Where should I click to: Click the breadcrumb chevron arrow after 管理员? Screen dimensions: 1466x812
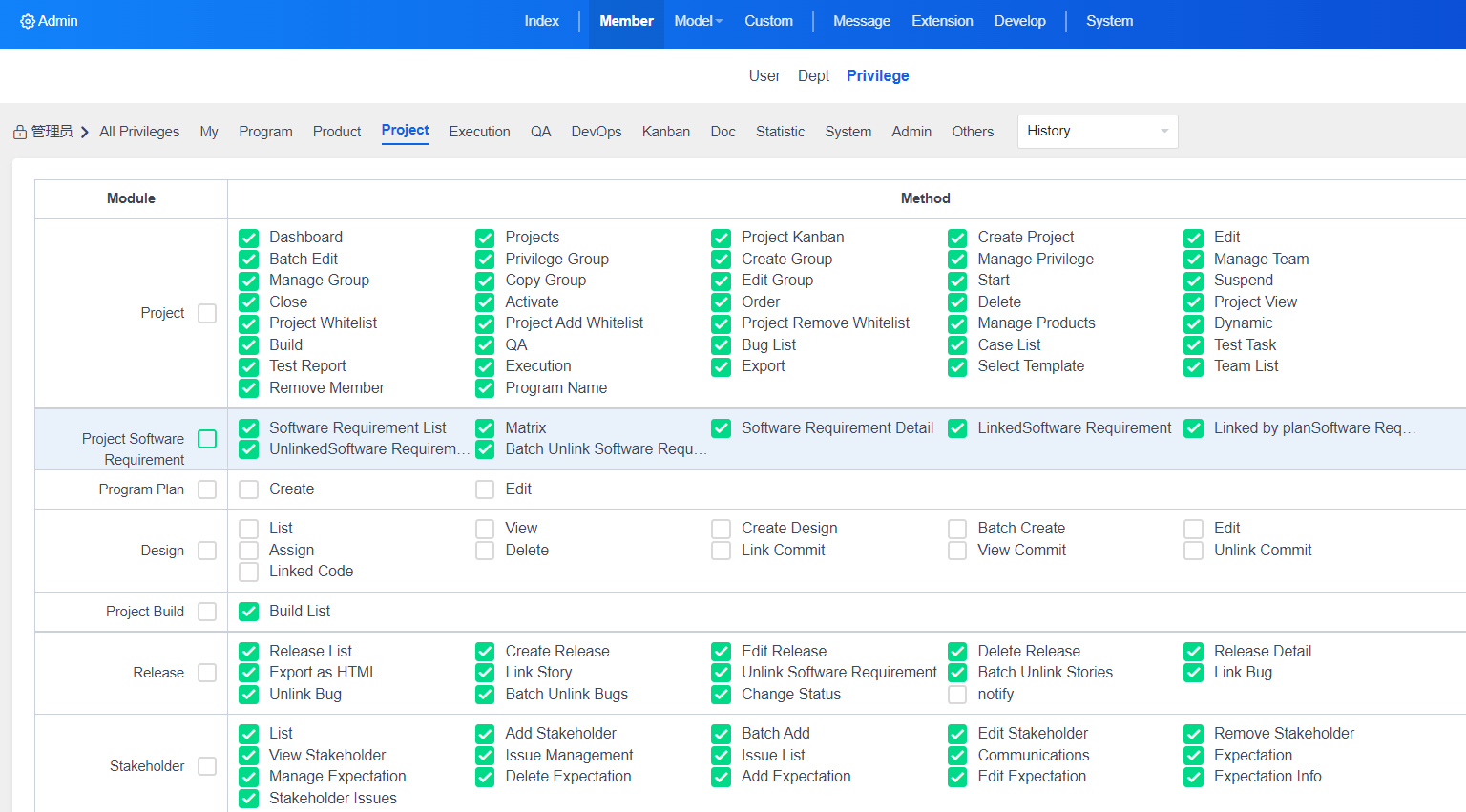[x=85, y=133]
